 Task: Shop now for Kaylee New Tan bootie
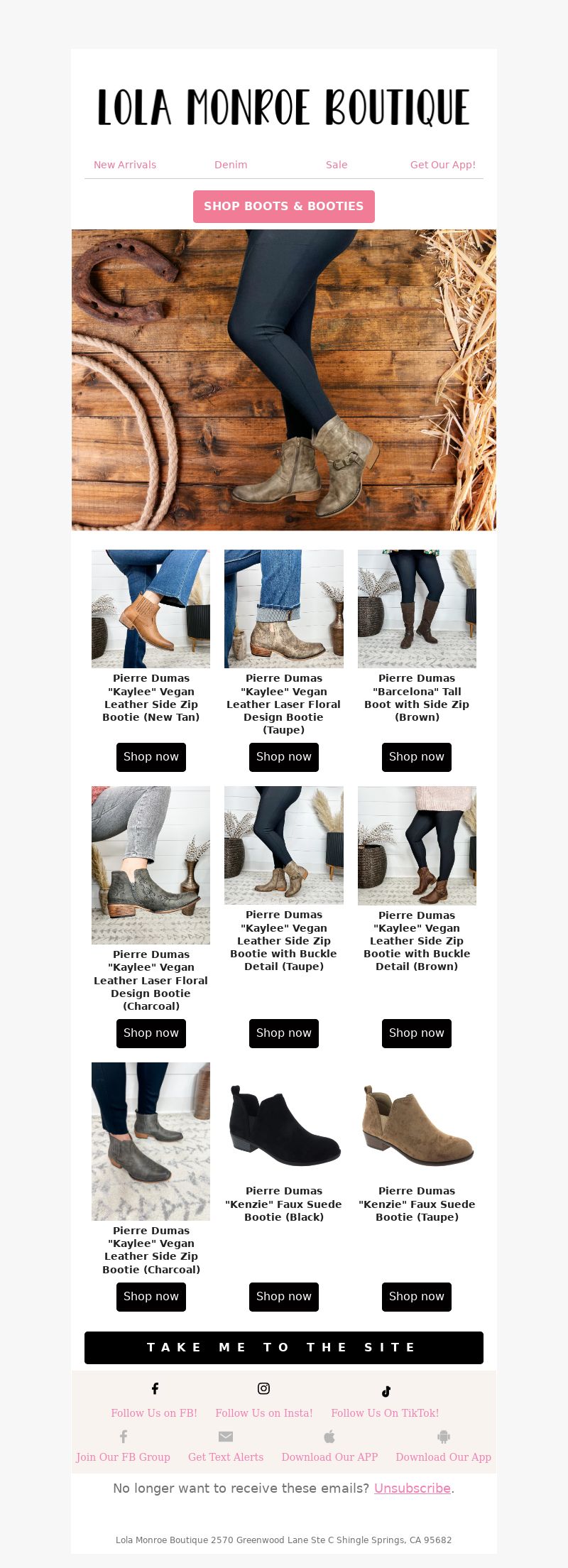151,757
